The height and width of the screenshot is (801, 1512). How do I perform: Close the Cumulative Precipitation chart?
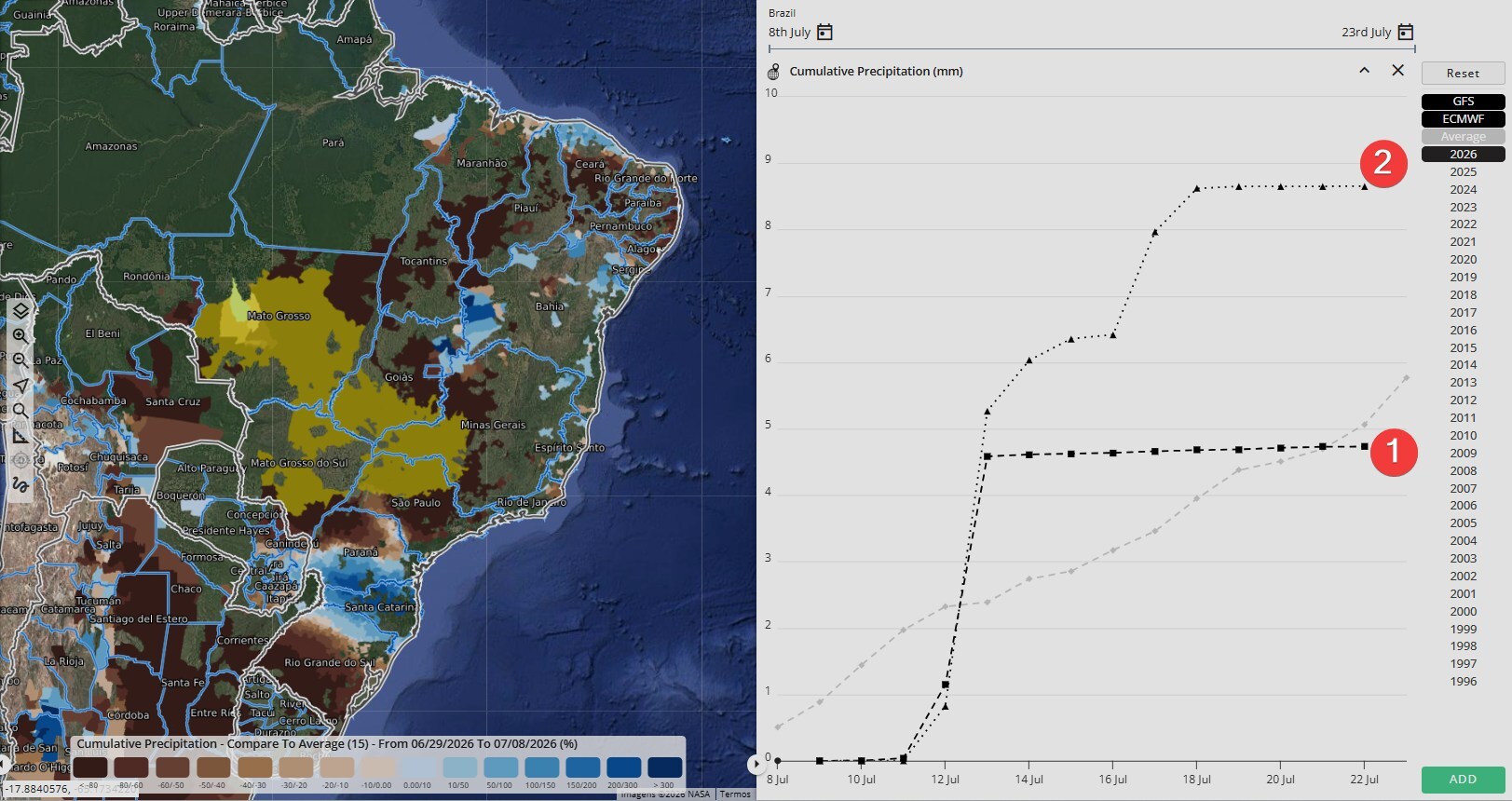[1397, 71]
